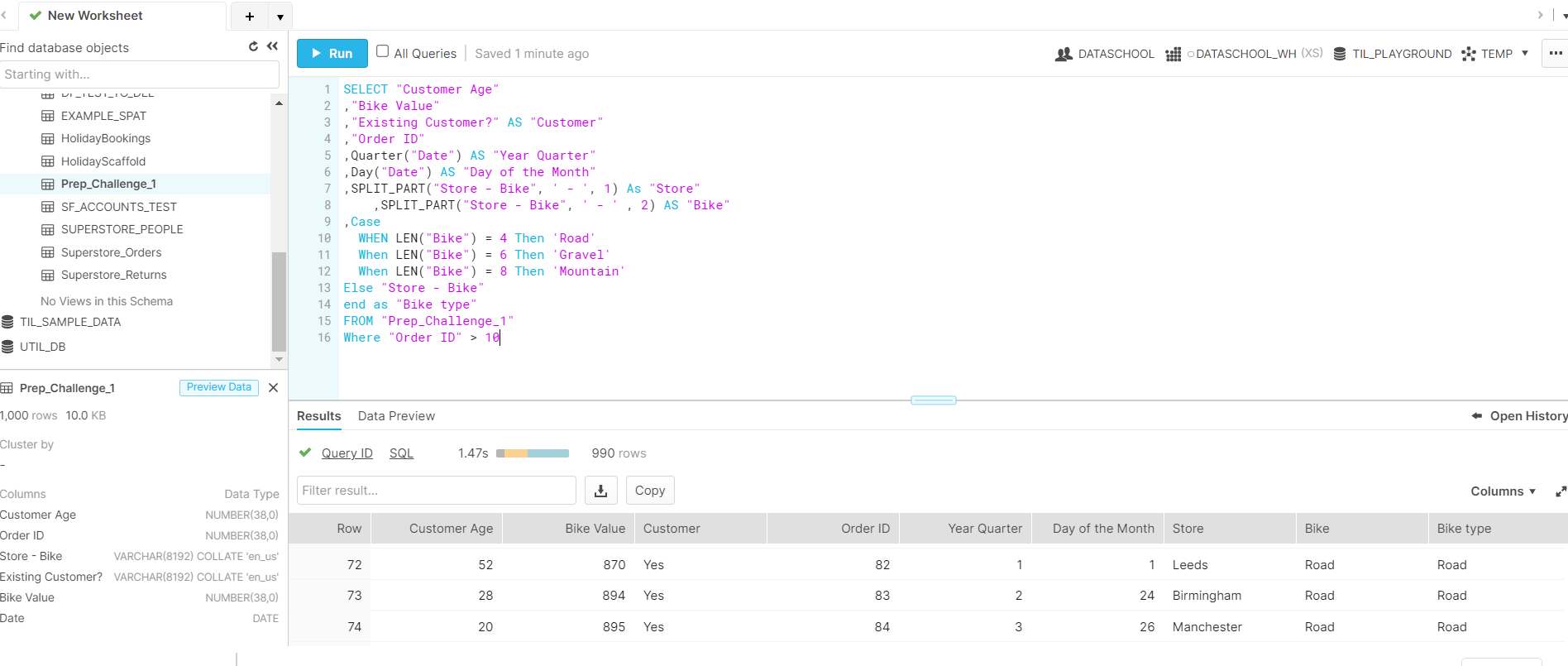Screen dimensions: 1568x666
Task: Enable the All Queries checkbox
Action: click(x=382, y=52)
